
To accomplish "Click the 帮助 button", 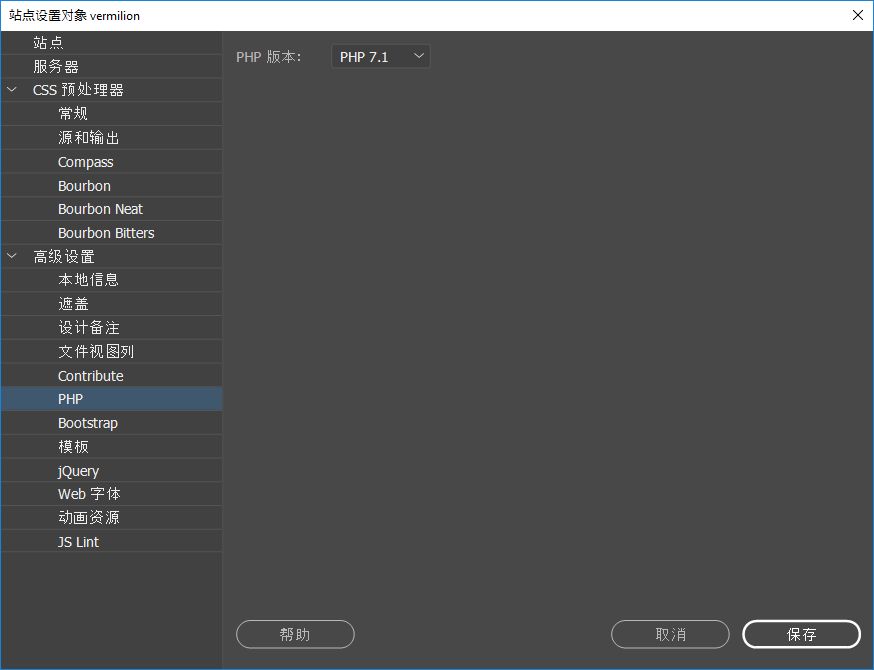I will (295, 634).
